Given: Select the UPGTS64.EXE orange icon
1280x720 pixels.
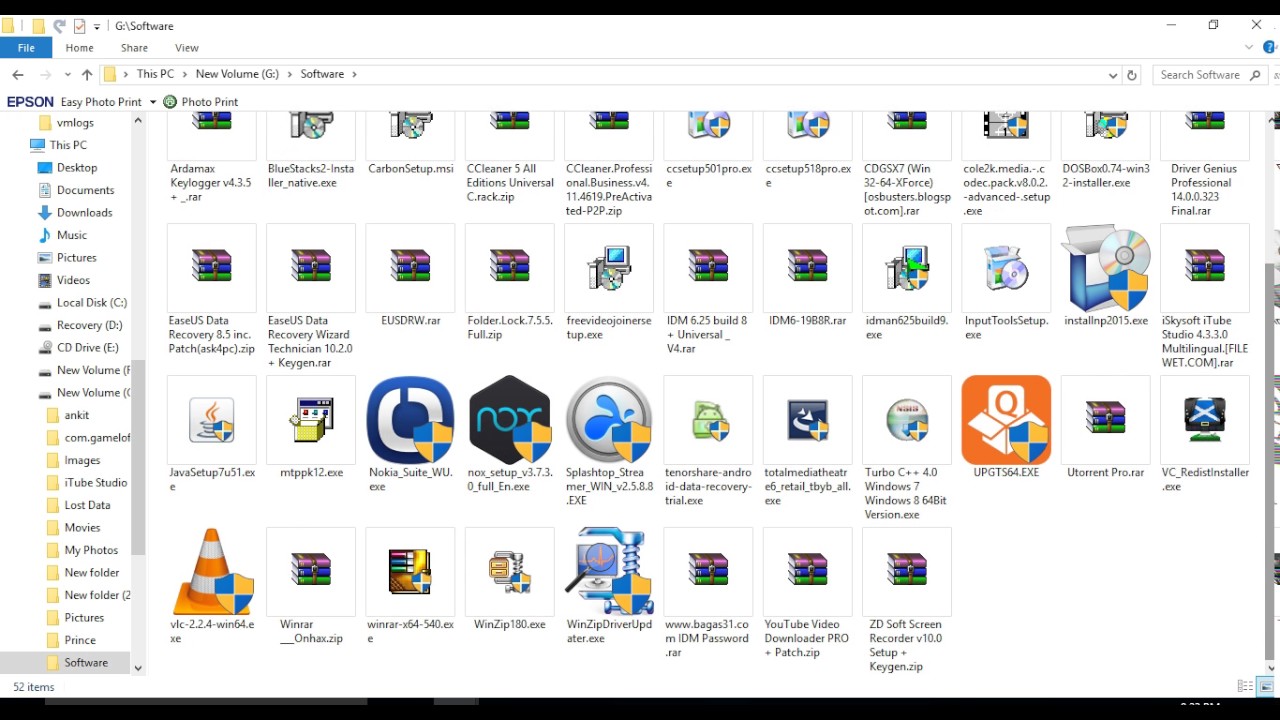Looking at the screenshot, I should tap(1006, 420).
